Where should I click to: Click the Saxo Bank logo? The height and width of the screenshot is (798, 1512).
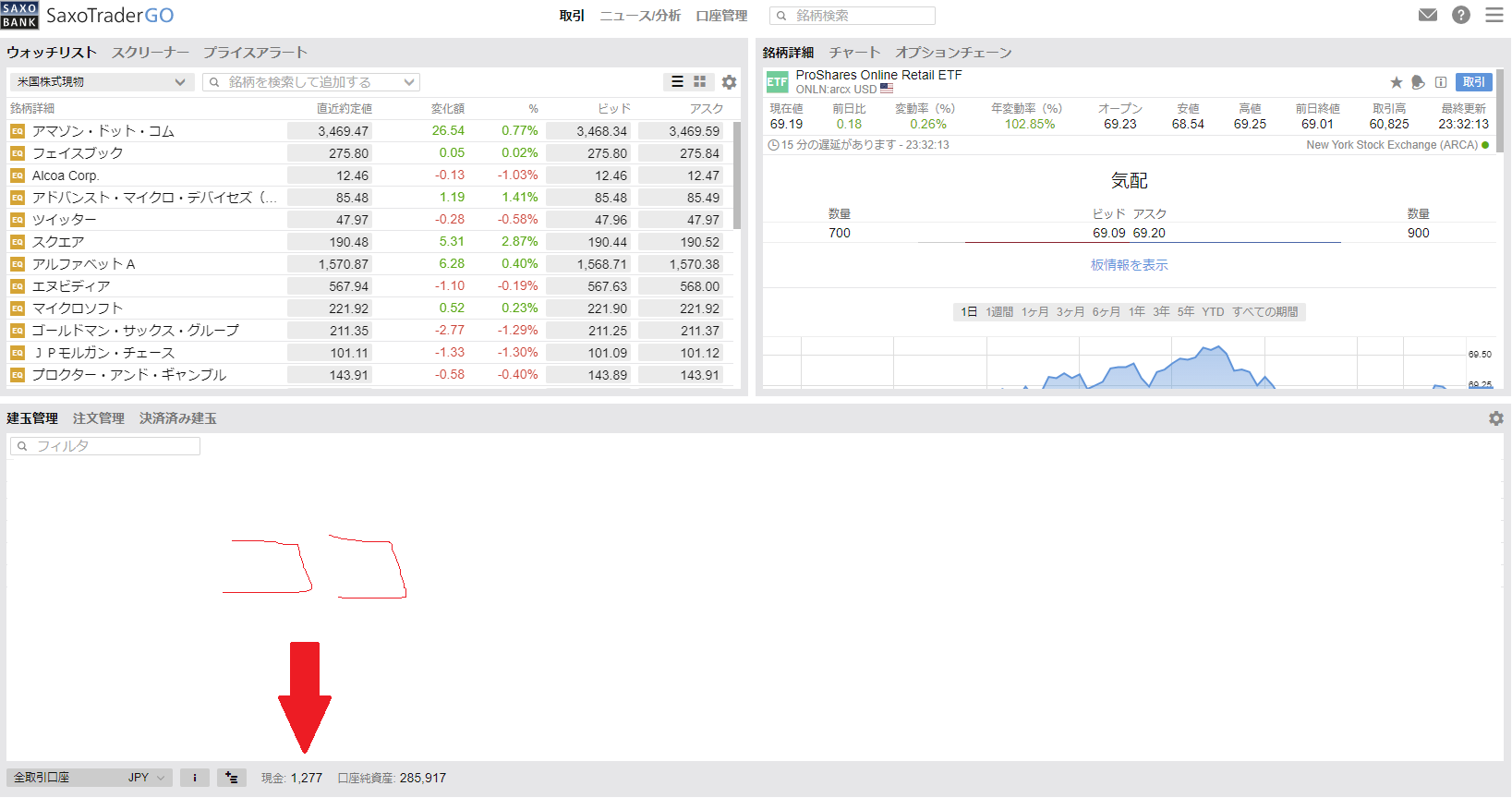[19, 15]
